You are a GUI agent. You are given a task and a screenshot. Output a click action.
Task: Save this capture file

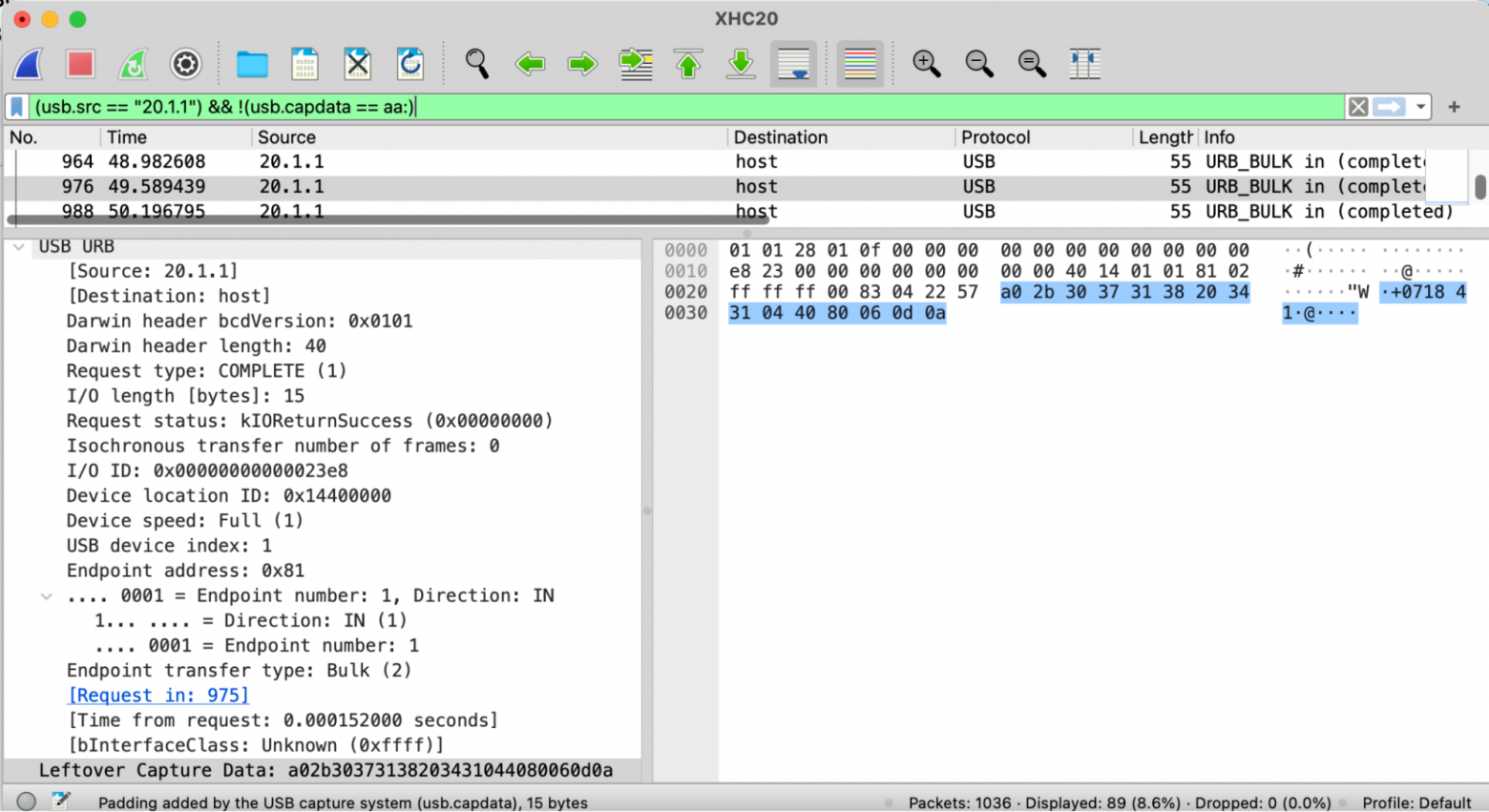(x=304, y=64)
